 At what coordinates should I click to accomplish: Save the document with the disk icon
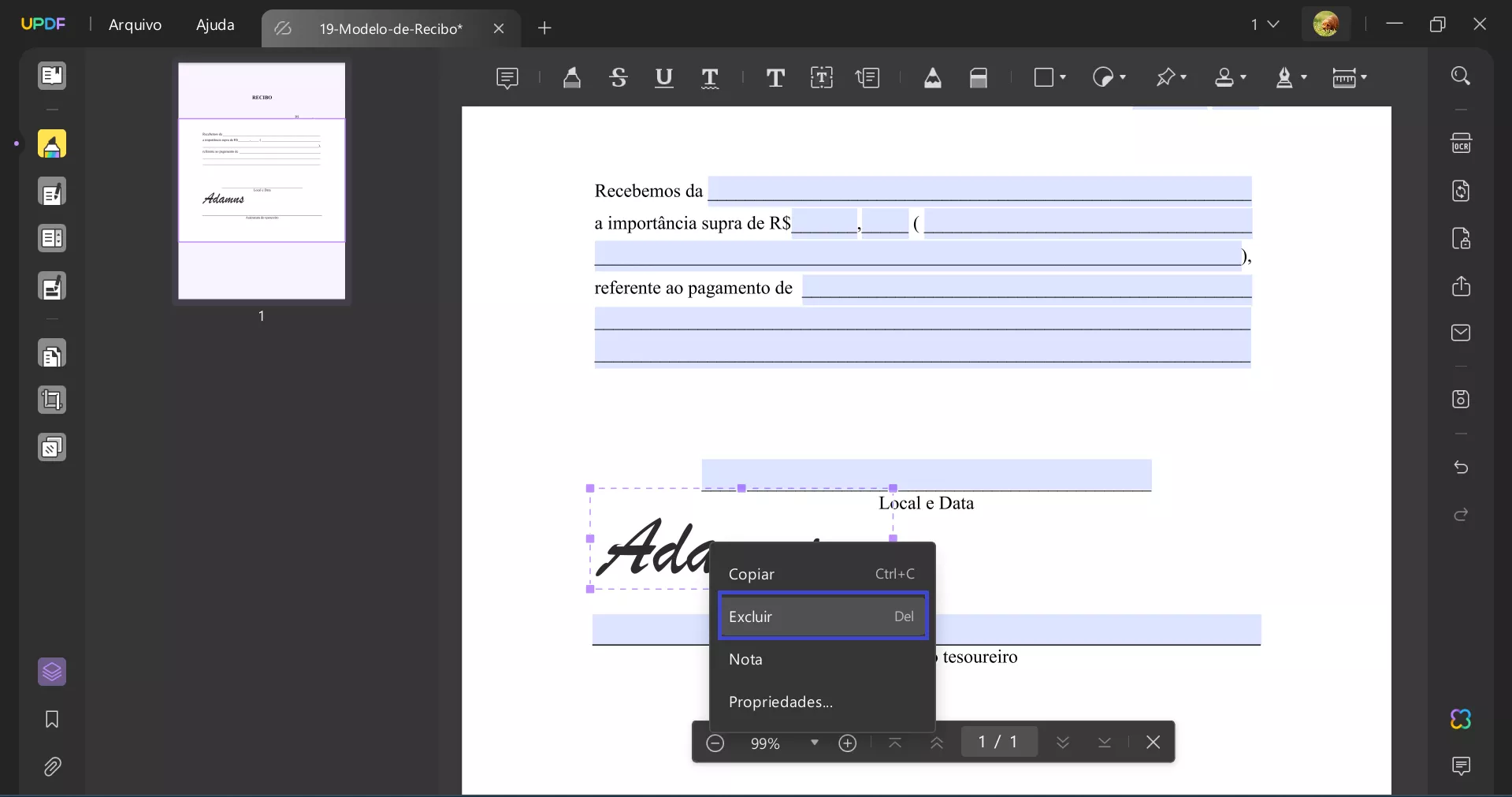[x=1461, y=399]
